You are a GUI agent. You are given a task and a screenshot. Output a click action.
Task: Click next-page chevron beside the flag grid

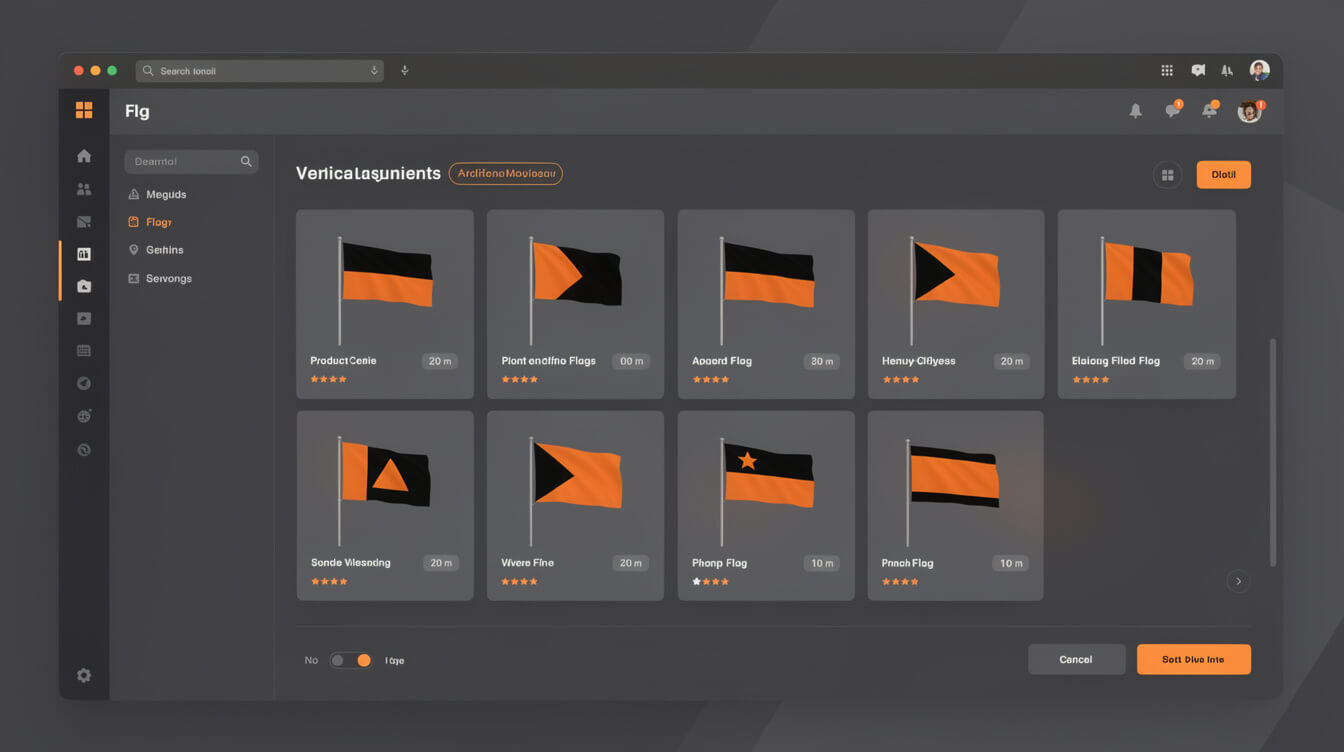[1238, 581]
